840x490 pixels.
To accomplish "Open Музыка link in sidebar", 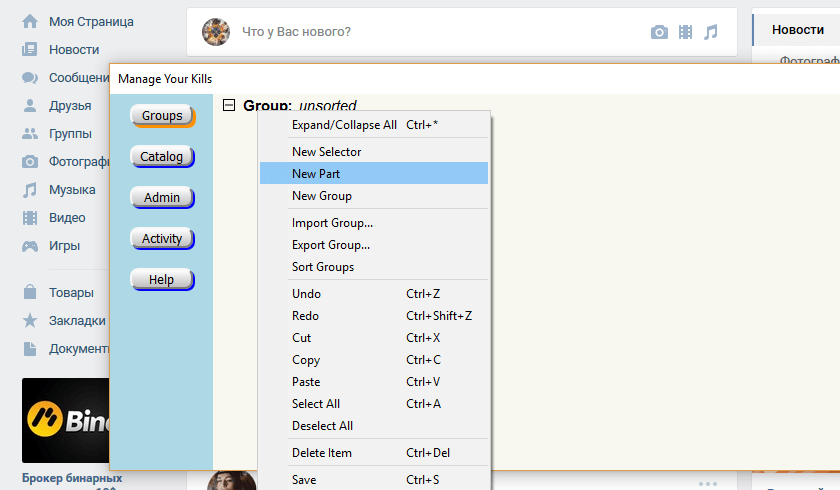I will point(72,190).
